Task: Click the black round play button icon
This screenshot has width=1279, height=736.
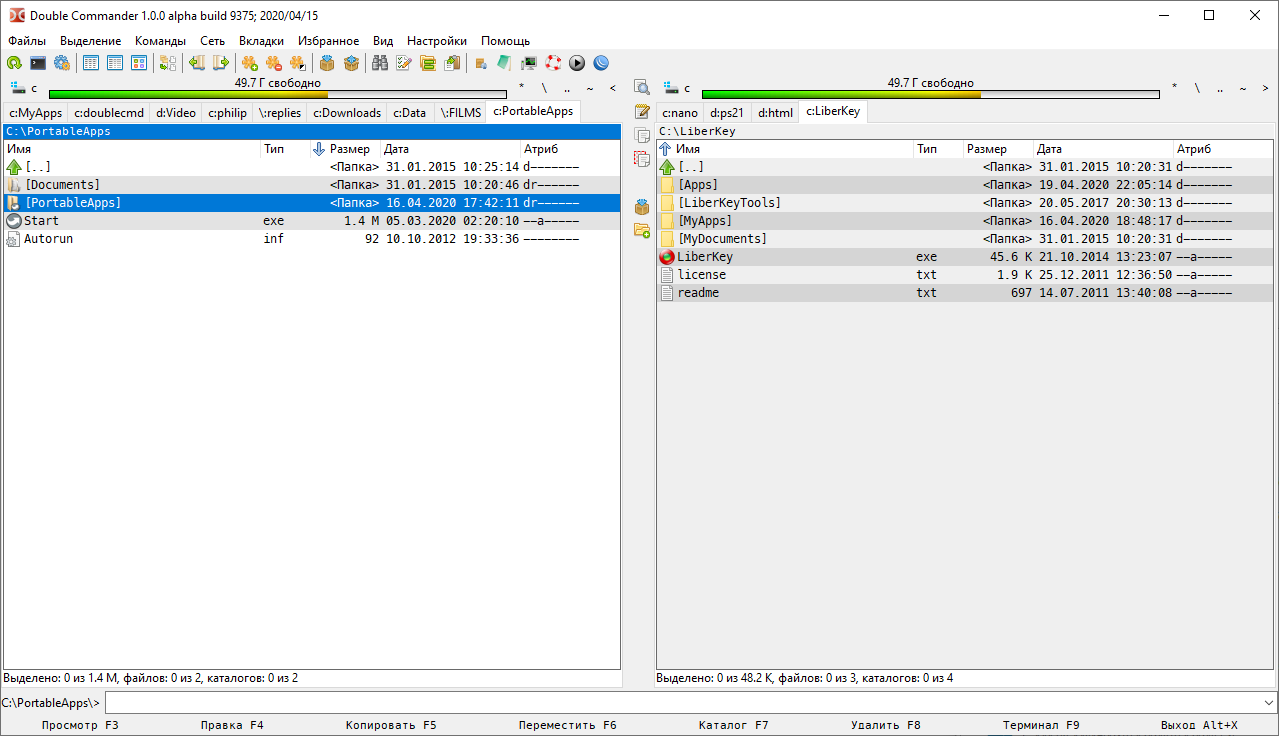Action: pyautogui.click(x=577, y=63)
